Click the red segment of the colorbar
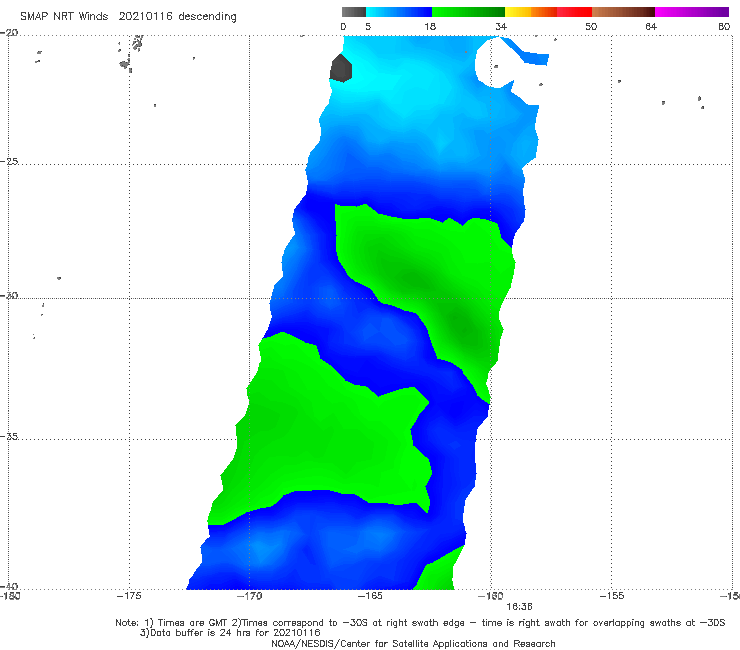This screenshot has height=650, width=740. (574, 12)
